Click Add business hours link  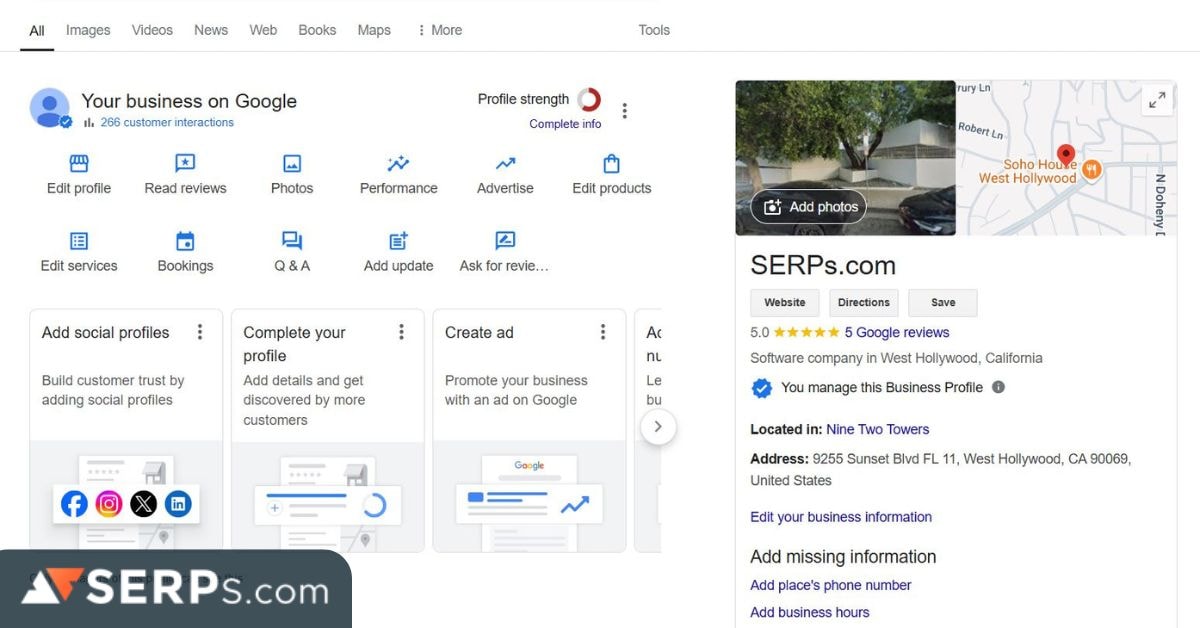(810, 612)
